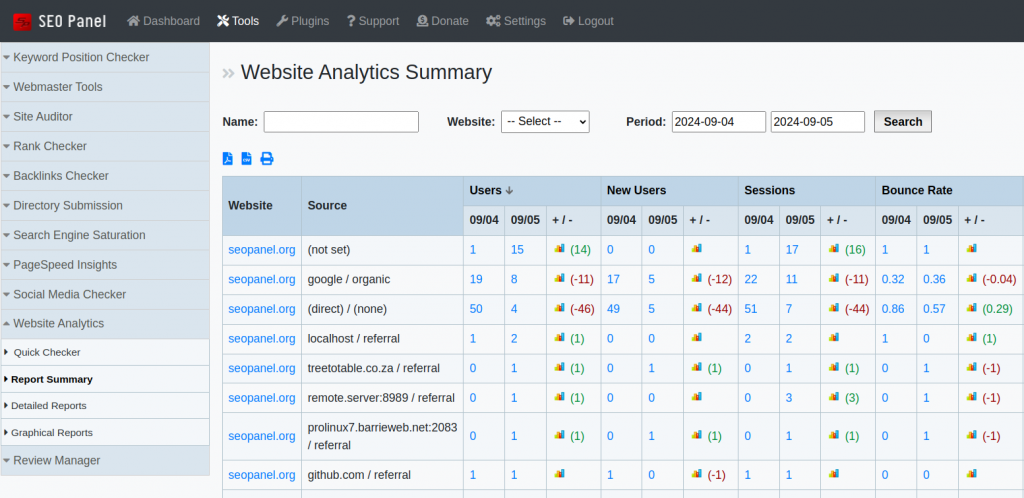
Task: Open Sessions graph icon for (direct) / (none)
Action: [x=834, y=308]
